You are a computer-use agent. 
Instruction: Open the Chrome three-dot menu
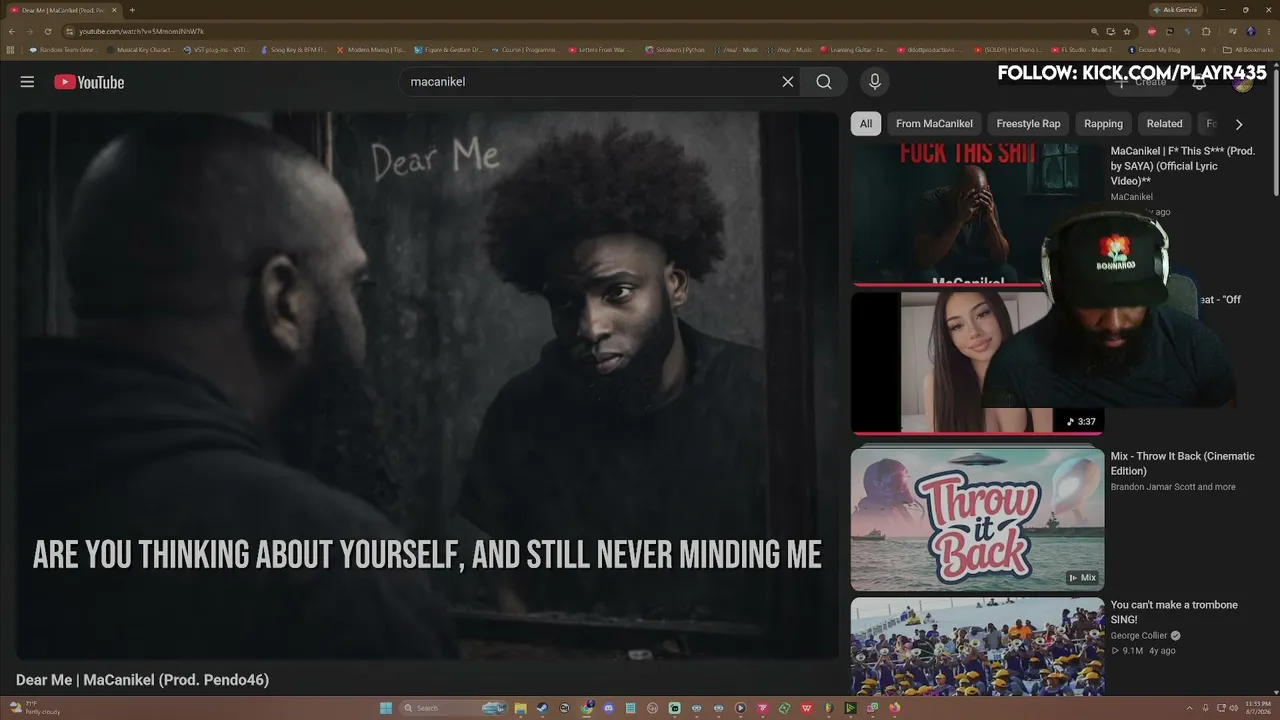coord(1268,31)
